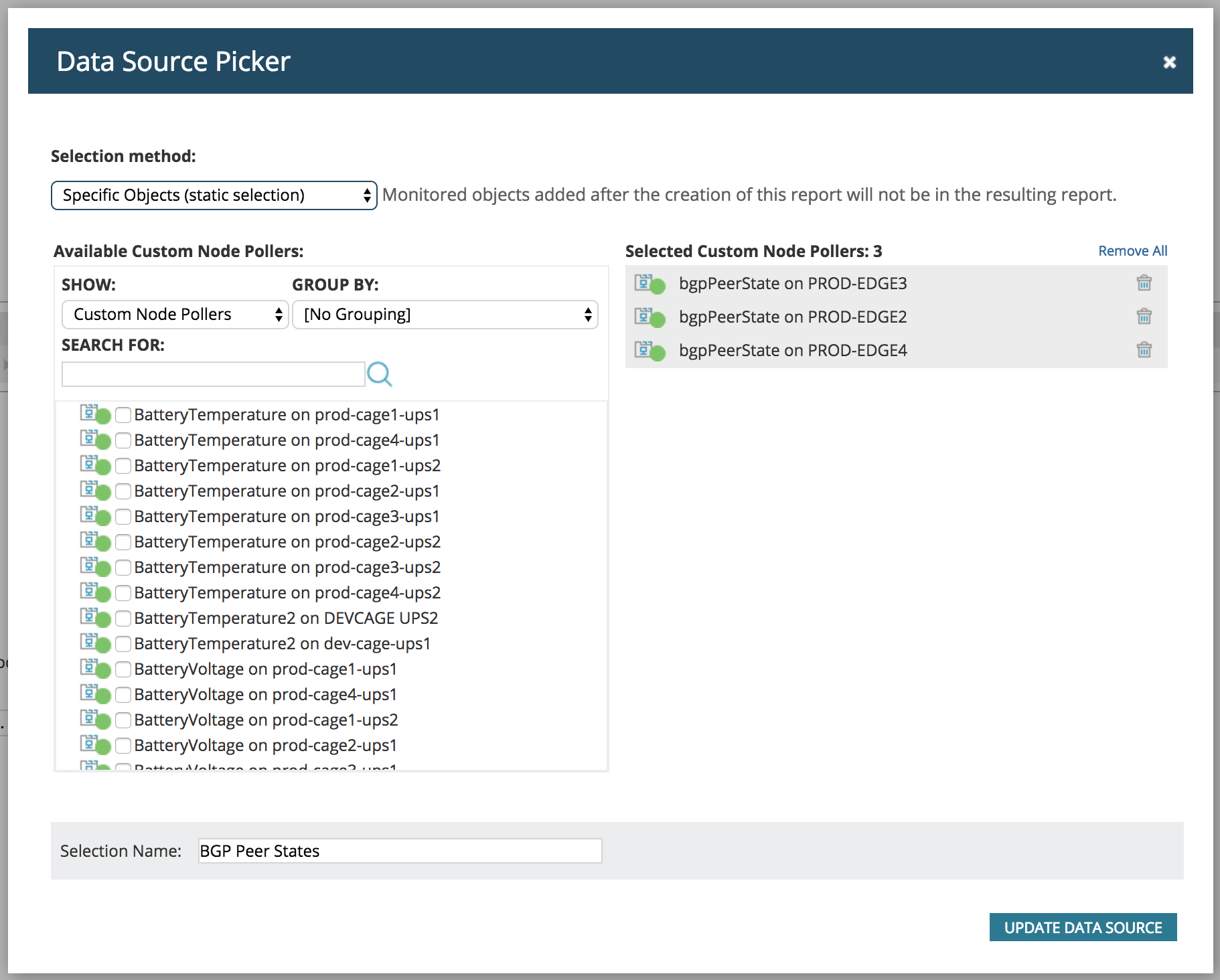The height and width of the screenshot is (980, 1220).
Task: Click BatteryTemperature on prod-cage2-ups1 label
Action: coord(287,491)
